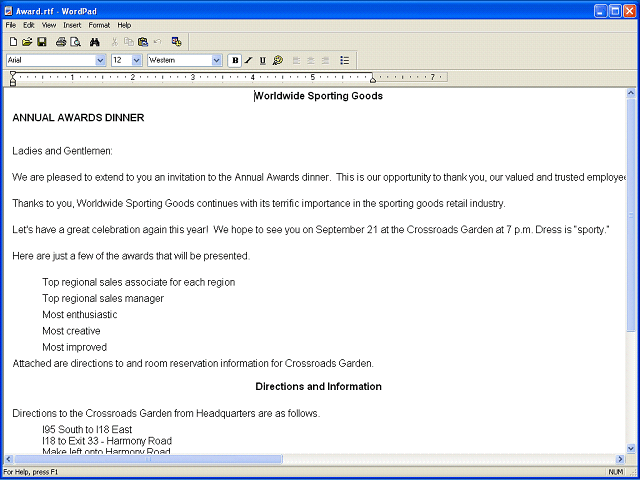
Task: Click the Copy icon in the toolbar
Action: (x=129, y=42)
